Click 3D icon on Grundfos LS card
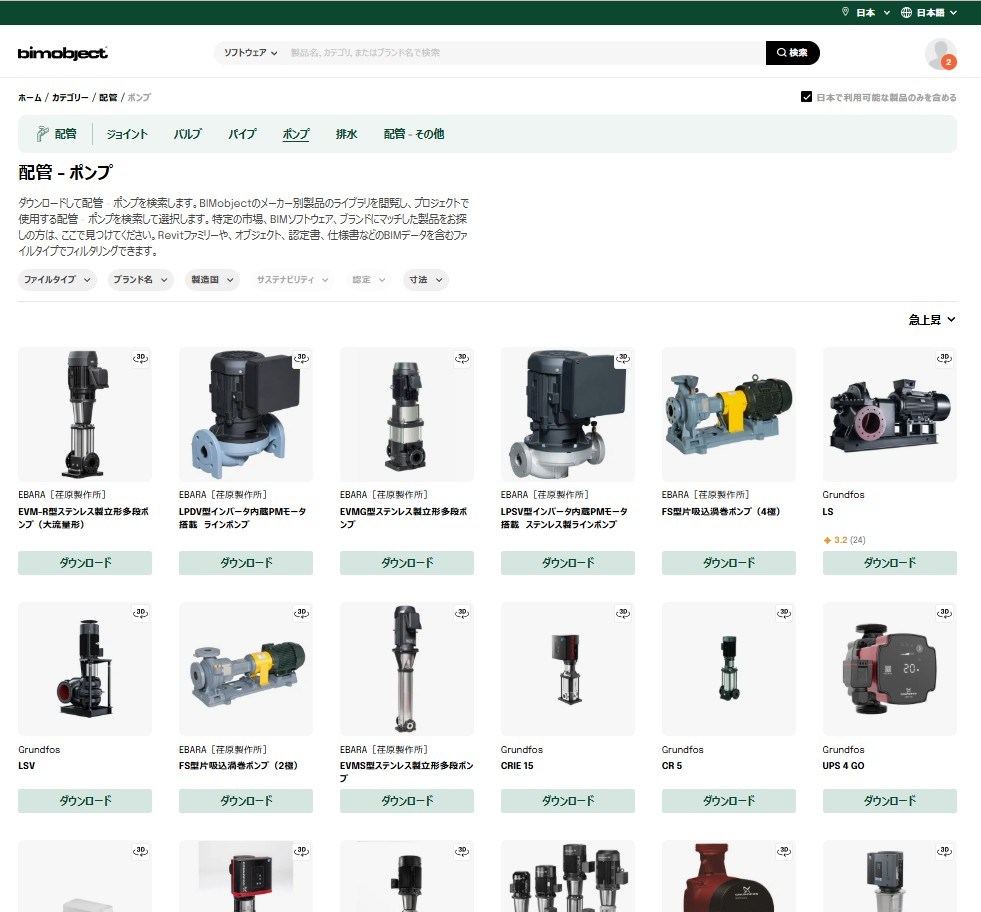 coord(945,358)
